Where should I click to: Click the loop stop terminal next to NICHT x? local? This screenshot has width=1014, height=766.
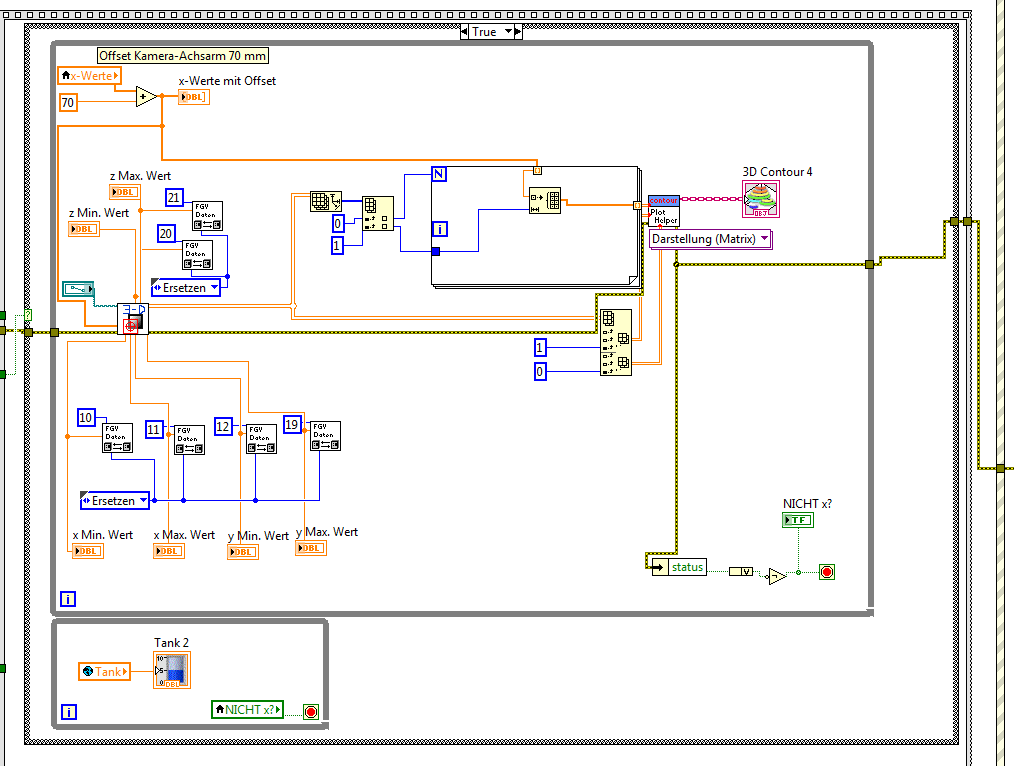point(311,712)
